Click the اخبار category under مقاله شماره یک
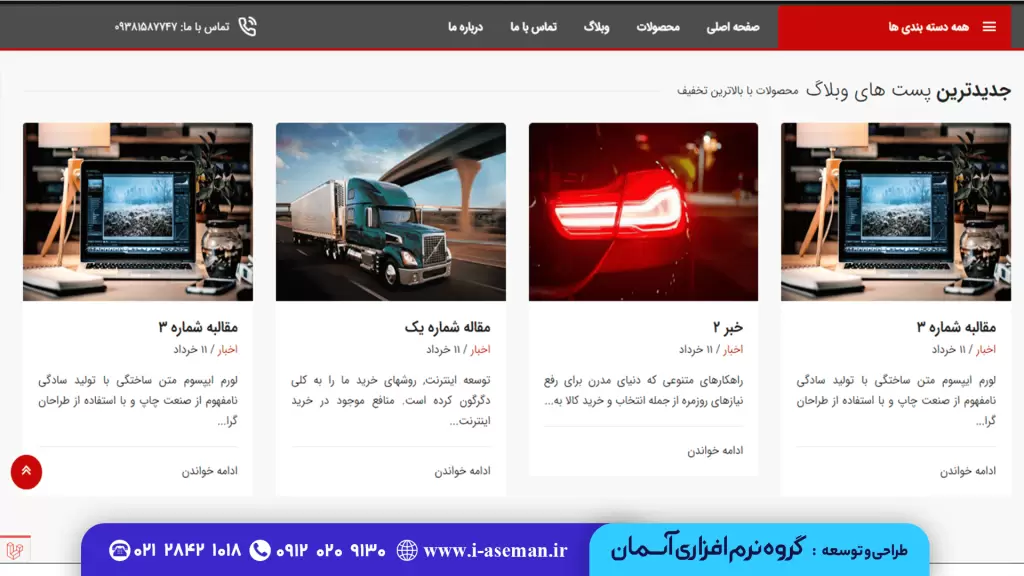This screenshot has width=1024, height=576. coord(481,349)
